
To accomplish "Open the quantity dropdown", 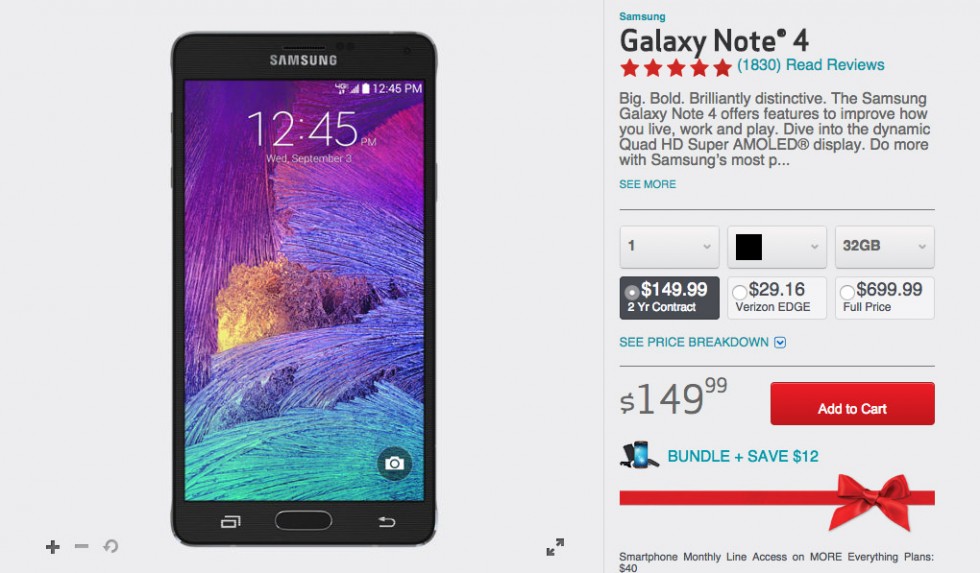I will tap(669, 246).
